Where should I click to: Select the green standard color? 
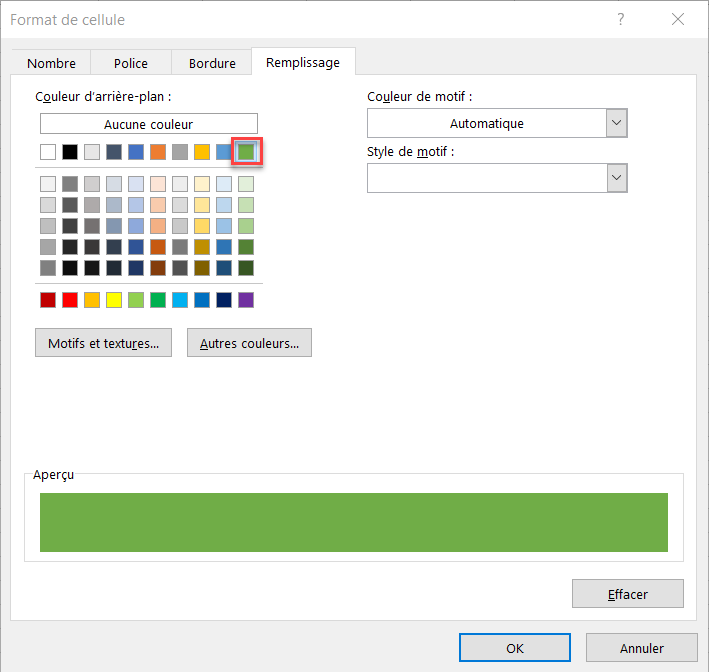click(158, 300)
